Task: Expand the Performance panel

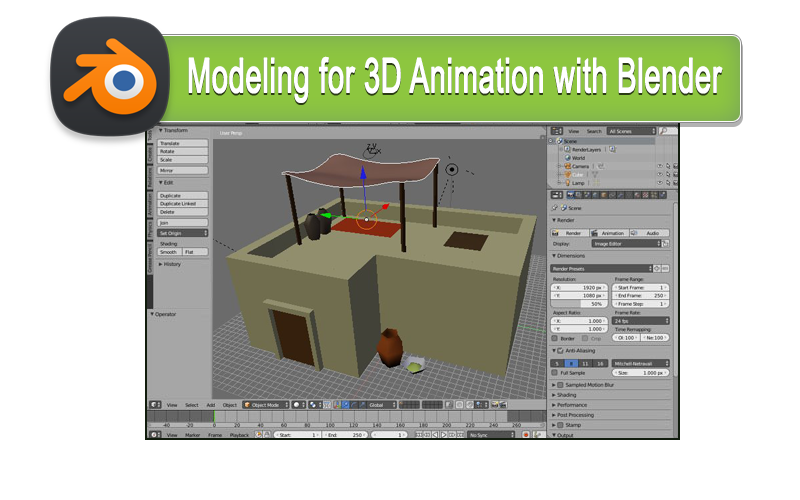Action: [569, 405]
